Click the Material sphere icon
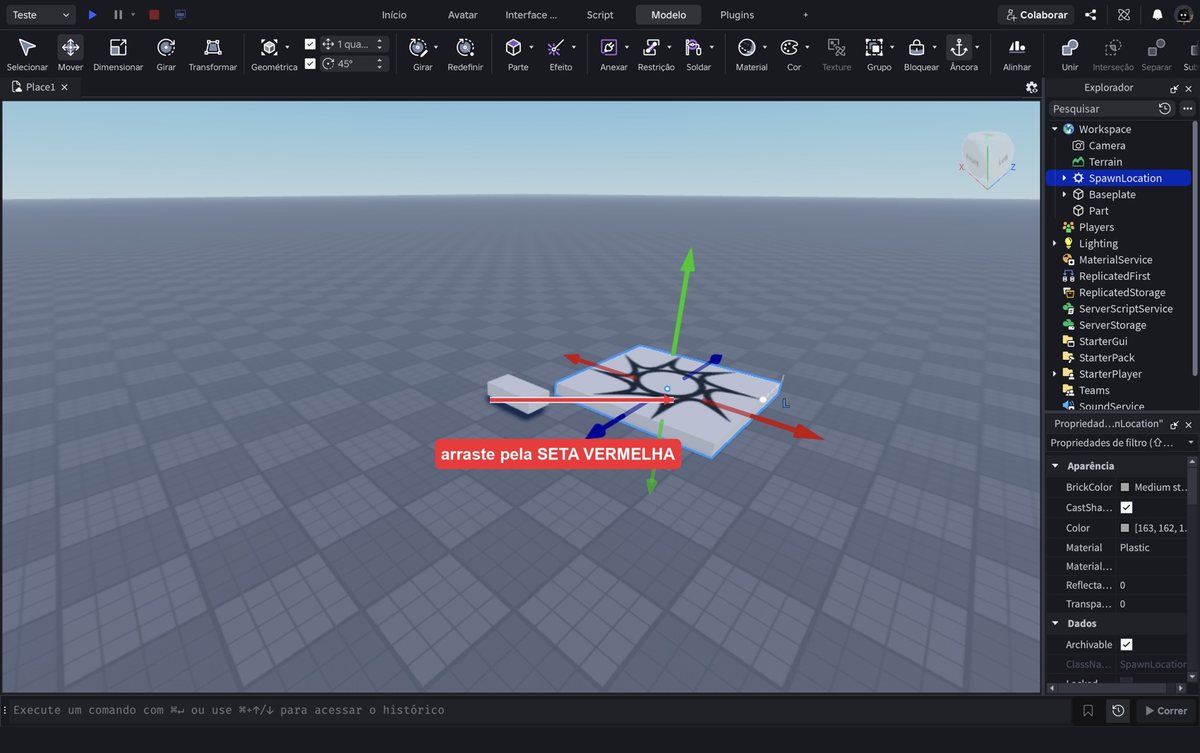Viewport: 1200px width, 753px height. tap(747, 47)
